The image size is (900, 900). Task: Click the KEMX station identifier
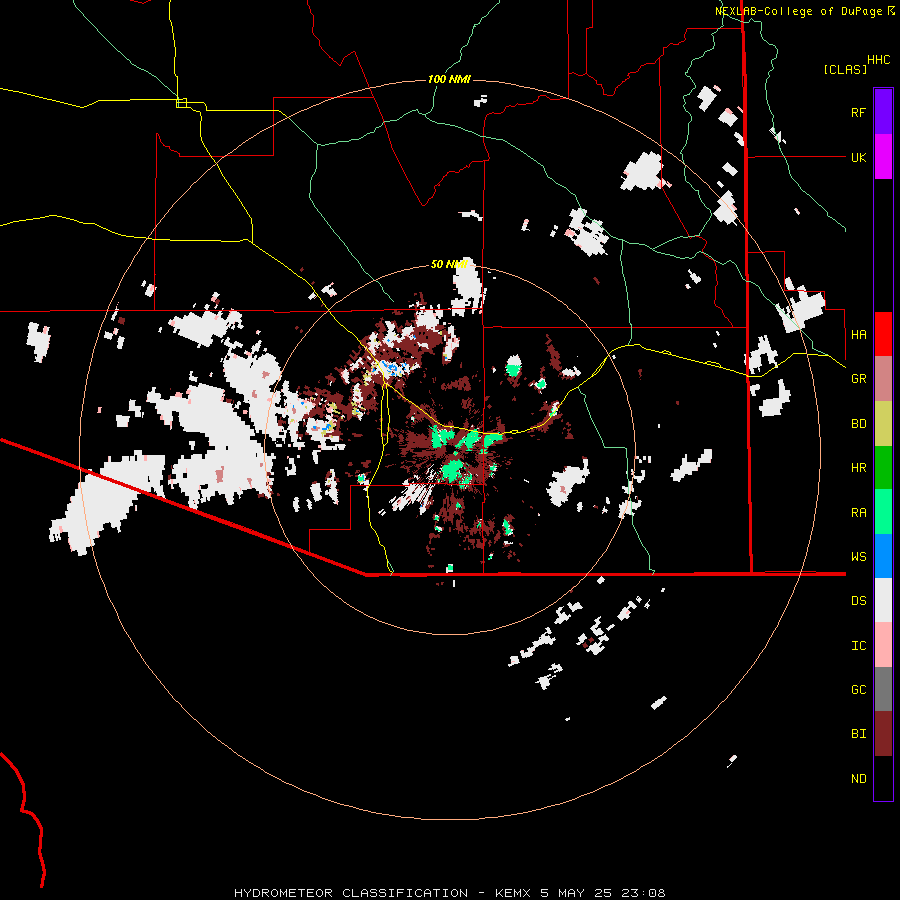click(x=514, y=893)
